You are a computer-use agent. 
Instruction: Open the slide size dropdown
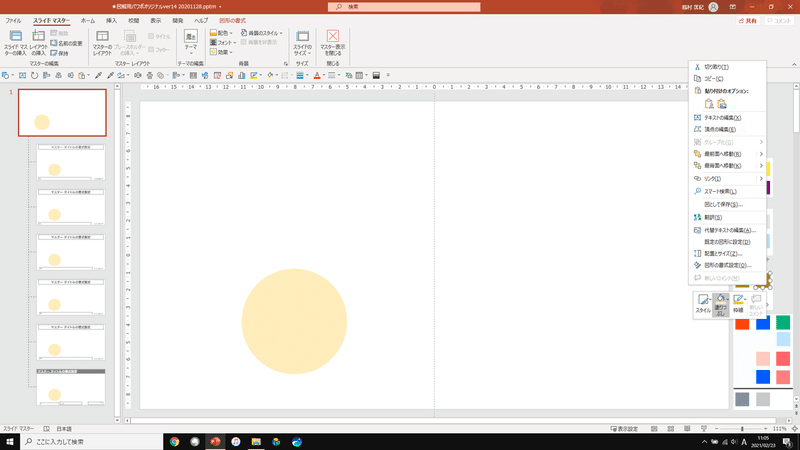[302, 42]
